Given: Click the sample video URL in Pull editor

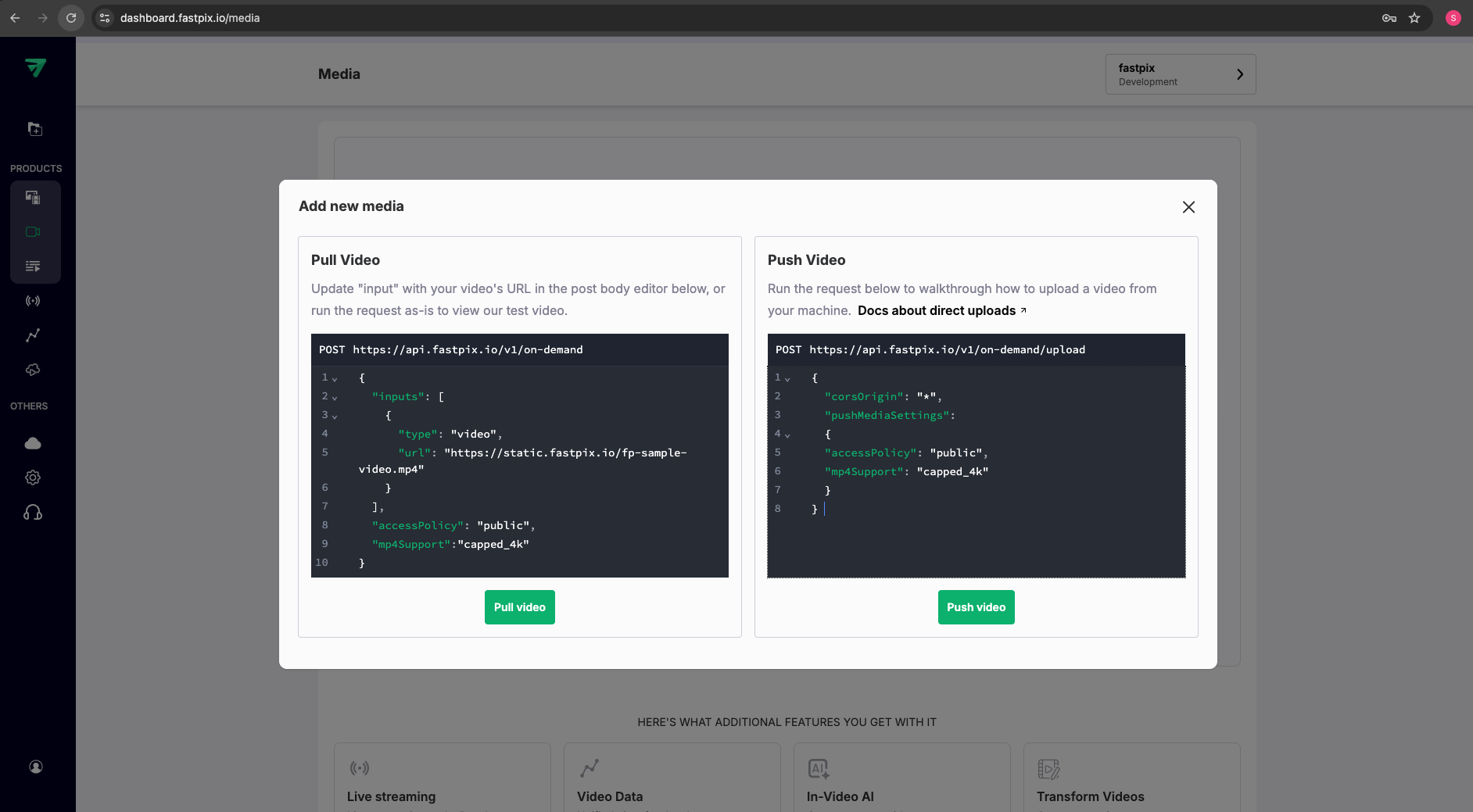Looking at the screenshot, I should pyautogui.click(x=564, y=453).
